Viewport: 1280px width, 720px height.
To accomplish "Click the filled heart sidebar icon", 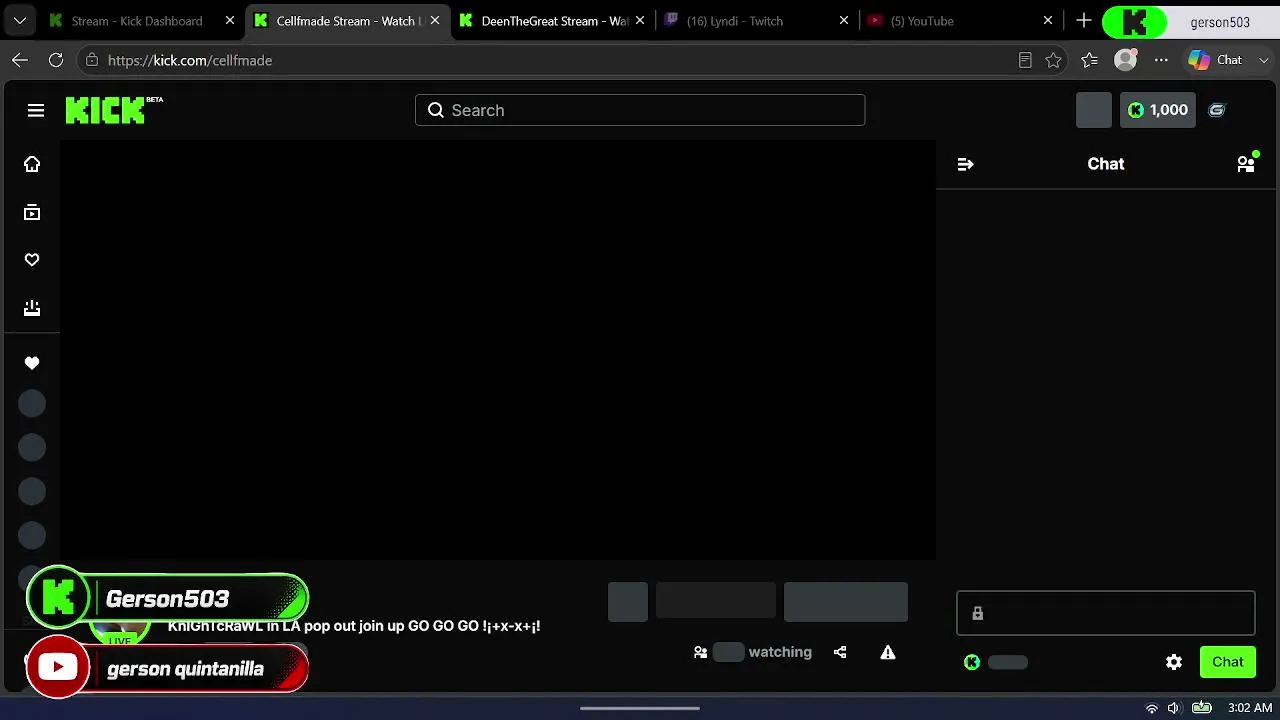I will 32,363.
